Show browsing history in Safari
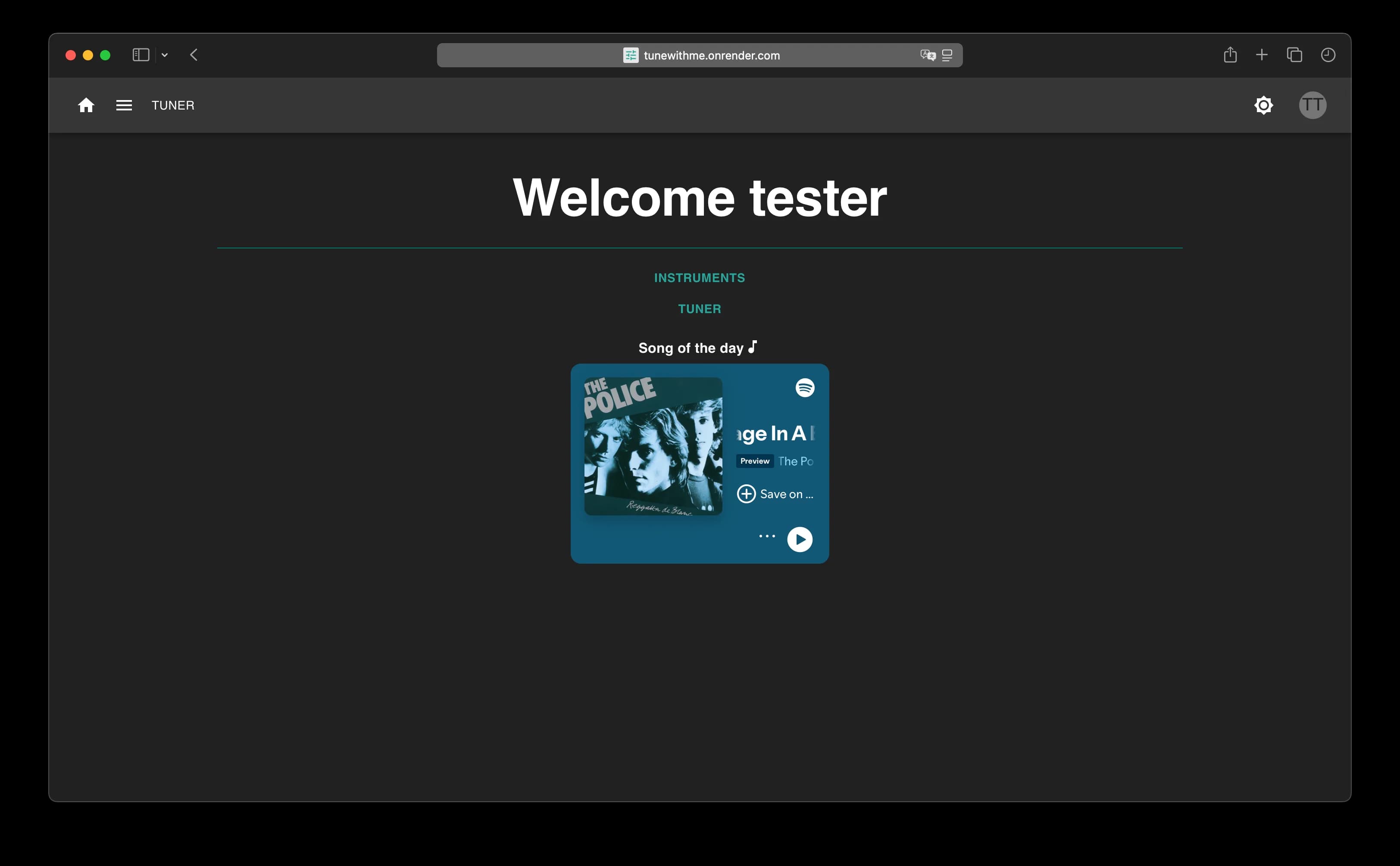1400x866 pixels. [x=1327, y=55]
